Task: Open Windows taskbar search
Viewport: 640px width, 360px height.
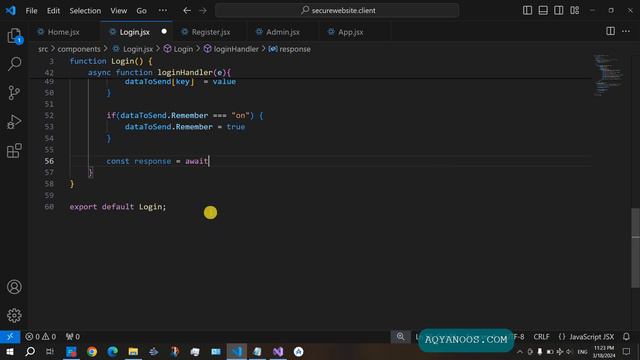Action: pos(30,351)
